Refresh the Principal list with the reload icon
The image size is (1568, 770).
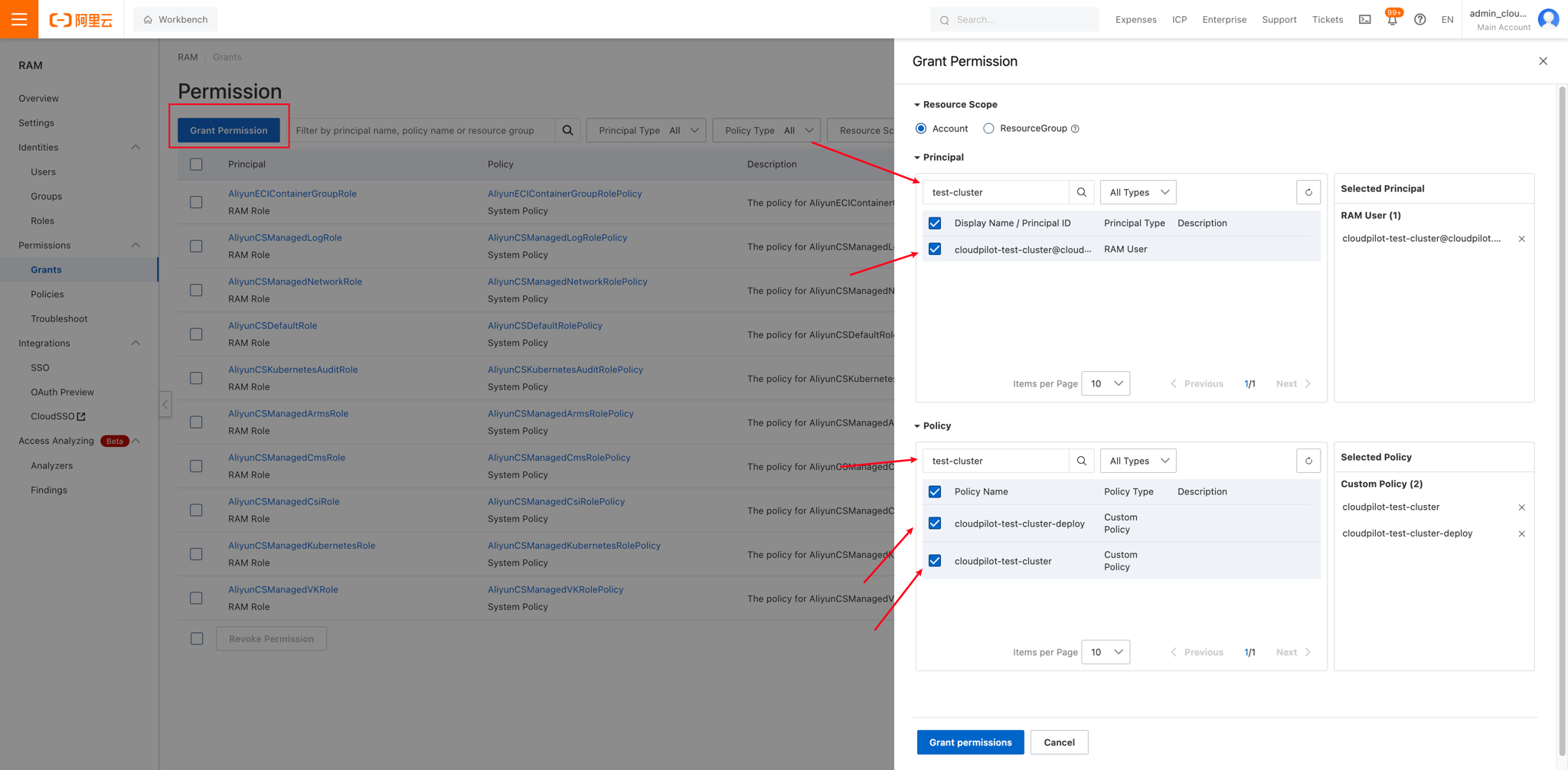[x=1308, y=192]
